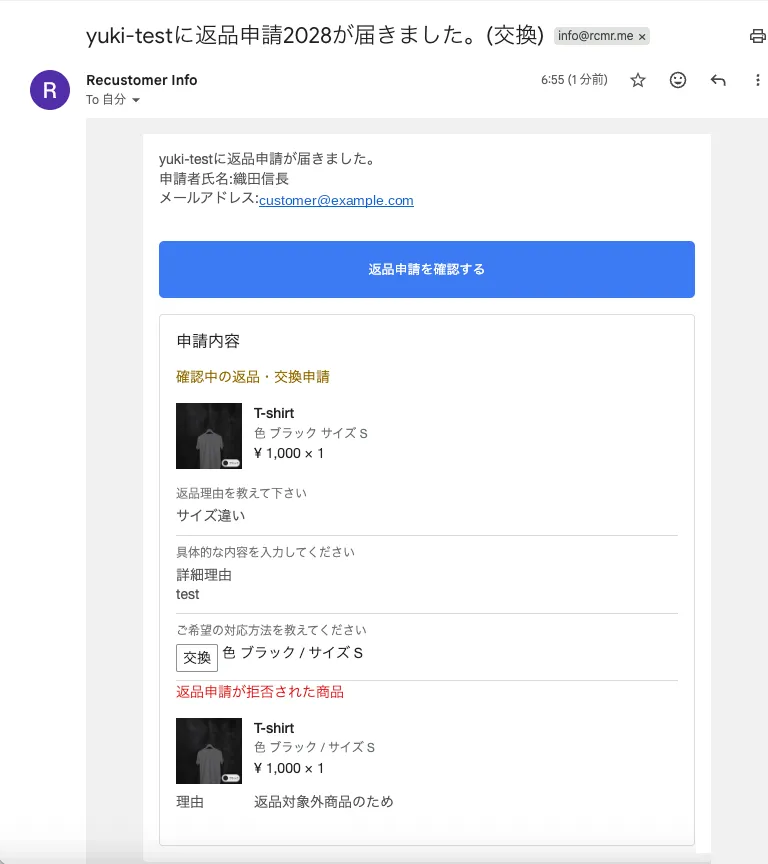Click the 6:55 (1 分前) timestamp

point(574,80)
